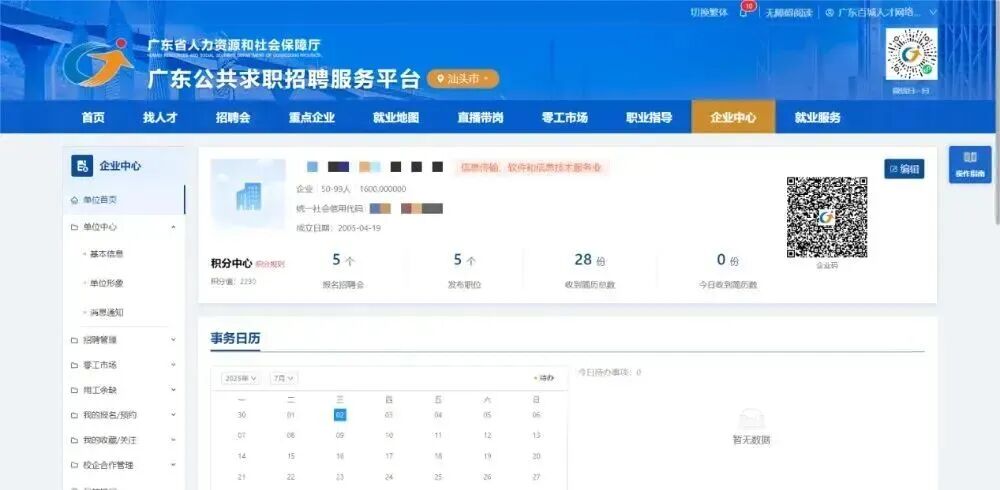Image resolution: width=1000 pixels, height=490 pixels.
Task: Click the folder icon beside 我的收藏/关注
Action: 74,440
